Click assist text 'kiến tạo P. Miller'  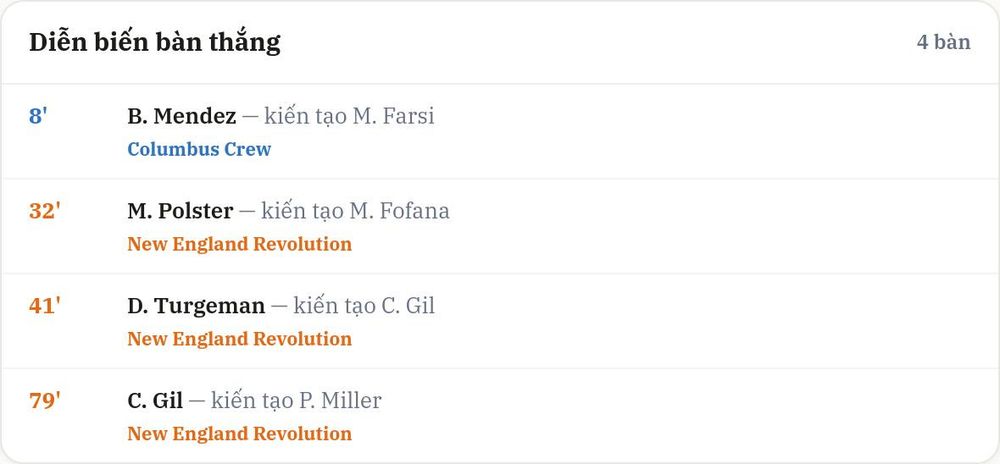point(296,401)
